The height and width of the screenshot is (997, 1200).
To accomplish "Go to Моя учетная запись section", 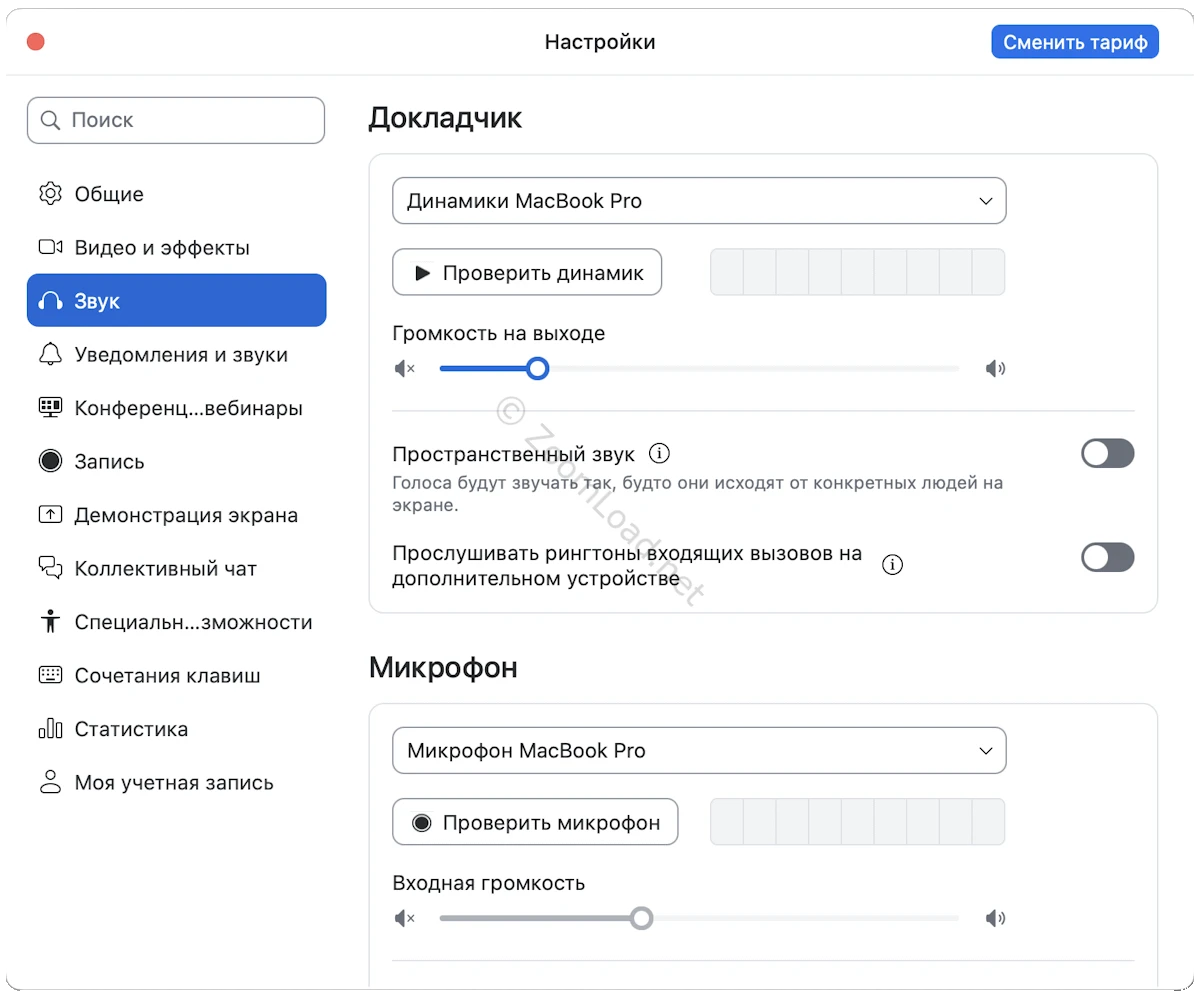I will [x=173, y=782].
